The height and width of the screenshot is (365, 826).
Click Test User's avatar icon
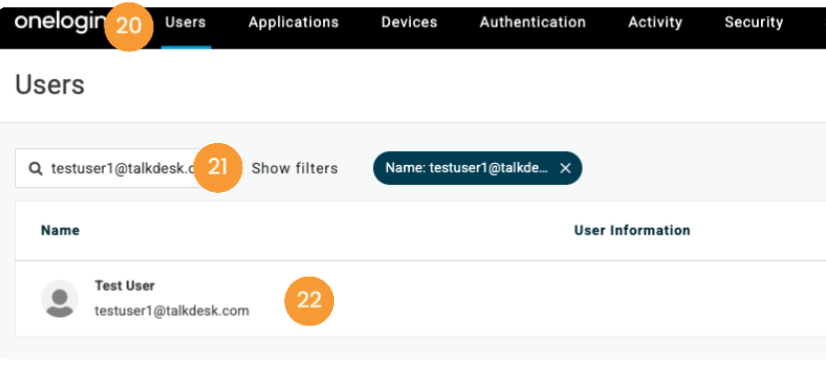pos(60,299)
